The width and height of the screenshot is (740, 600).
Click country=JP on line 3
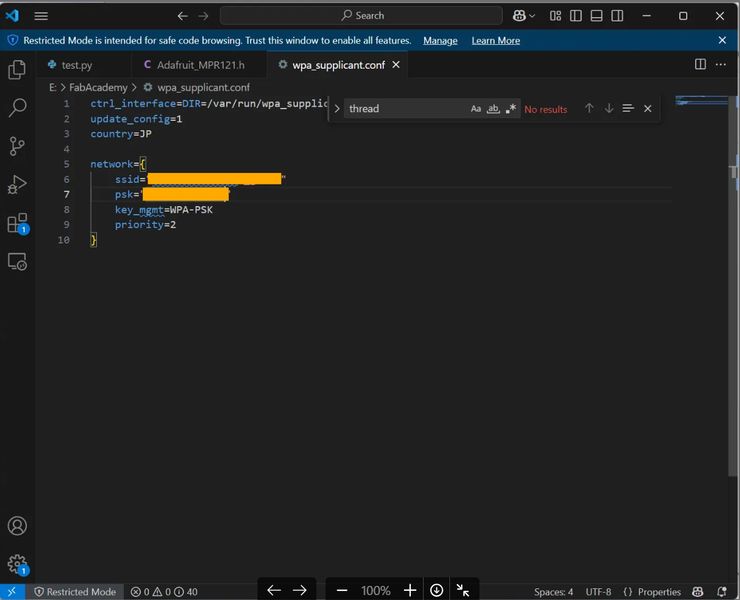121,134
